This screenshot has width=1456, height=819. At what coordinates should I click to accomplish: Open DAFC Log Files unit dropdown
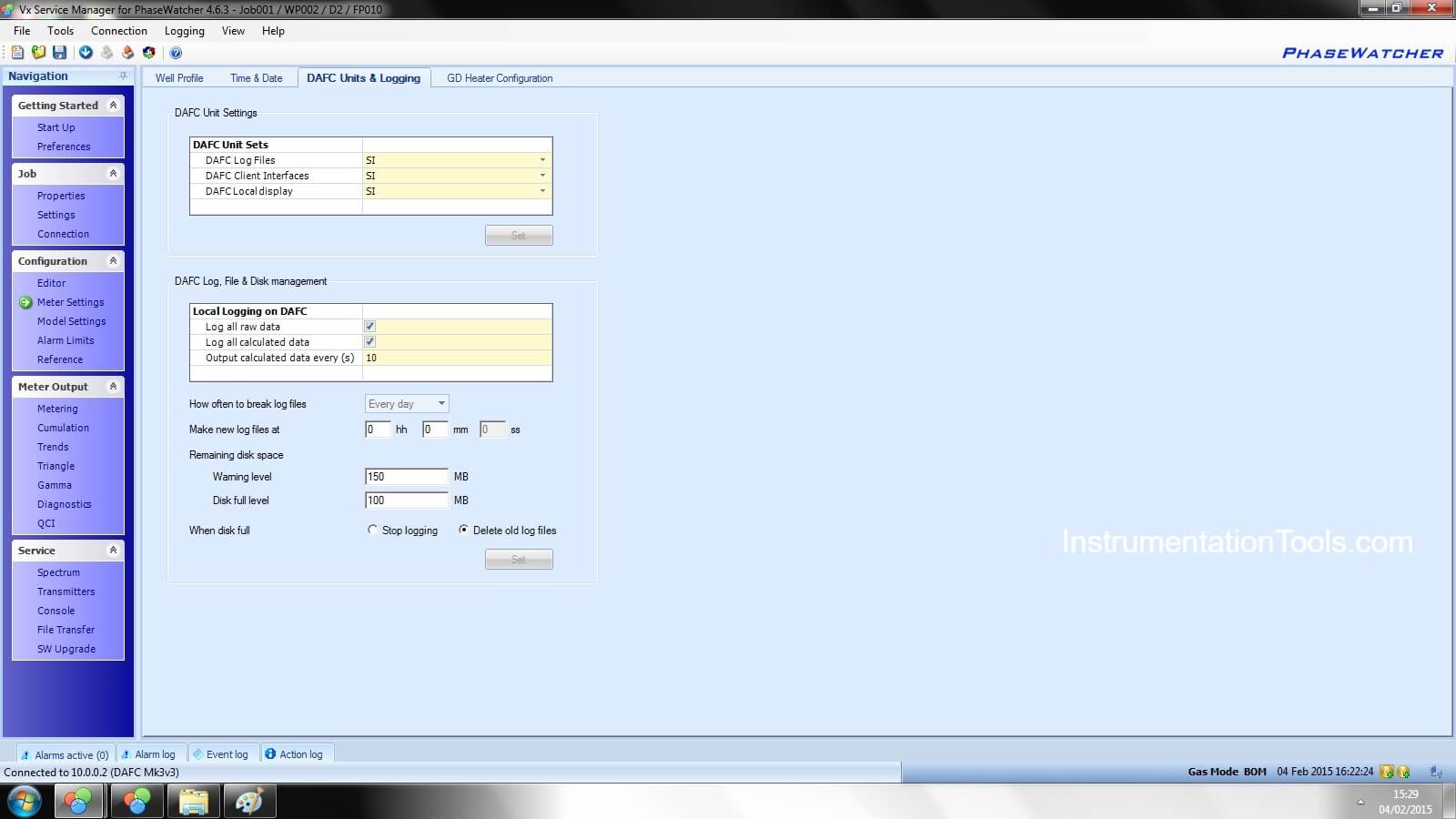pos(542,160)
